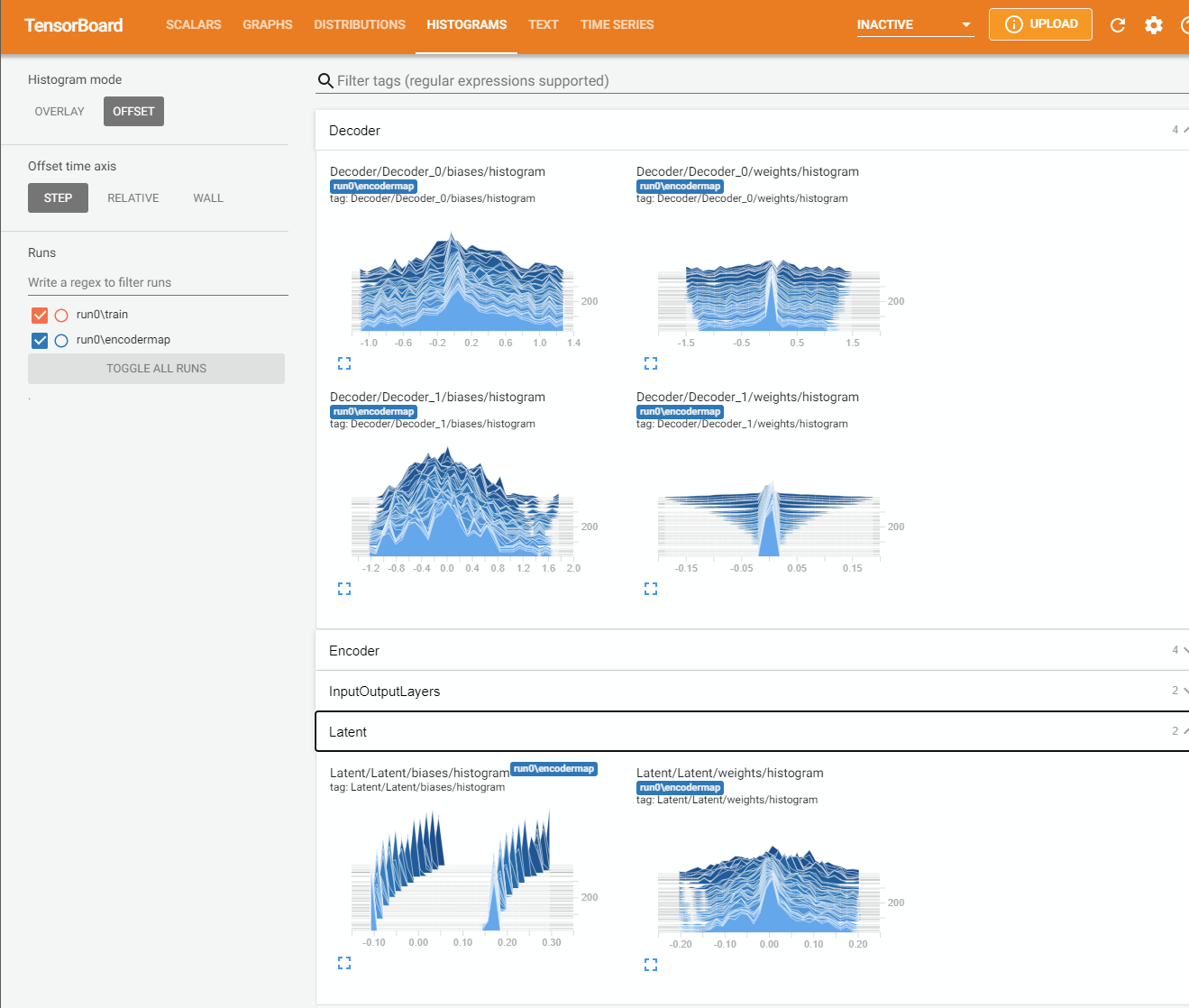The height and width of the screenshot is (1008, 1189).
Task: Expand the InputOutputLayers section
Action: pyautogui.click(x=752, y=692)
